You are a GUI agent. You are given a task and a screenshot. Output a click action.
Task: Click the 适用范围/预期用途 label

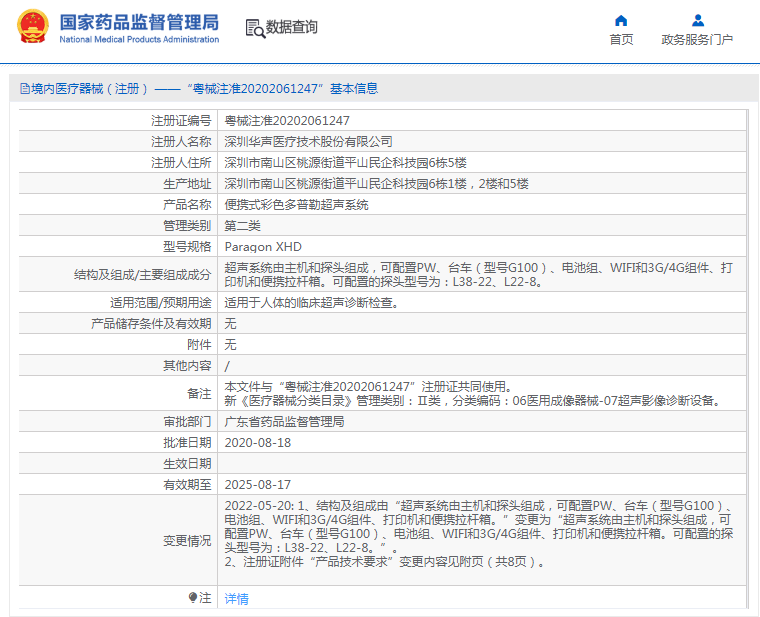click(160, 302)
